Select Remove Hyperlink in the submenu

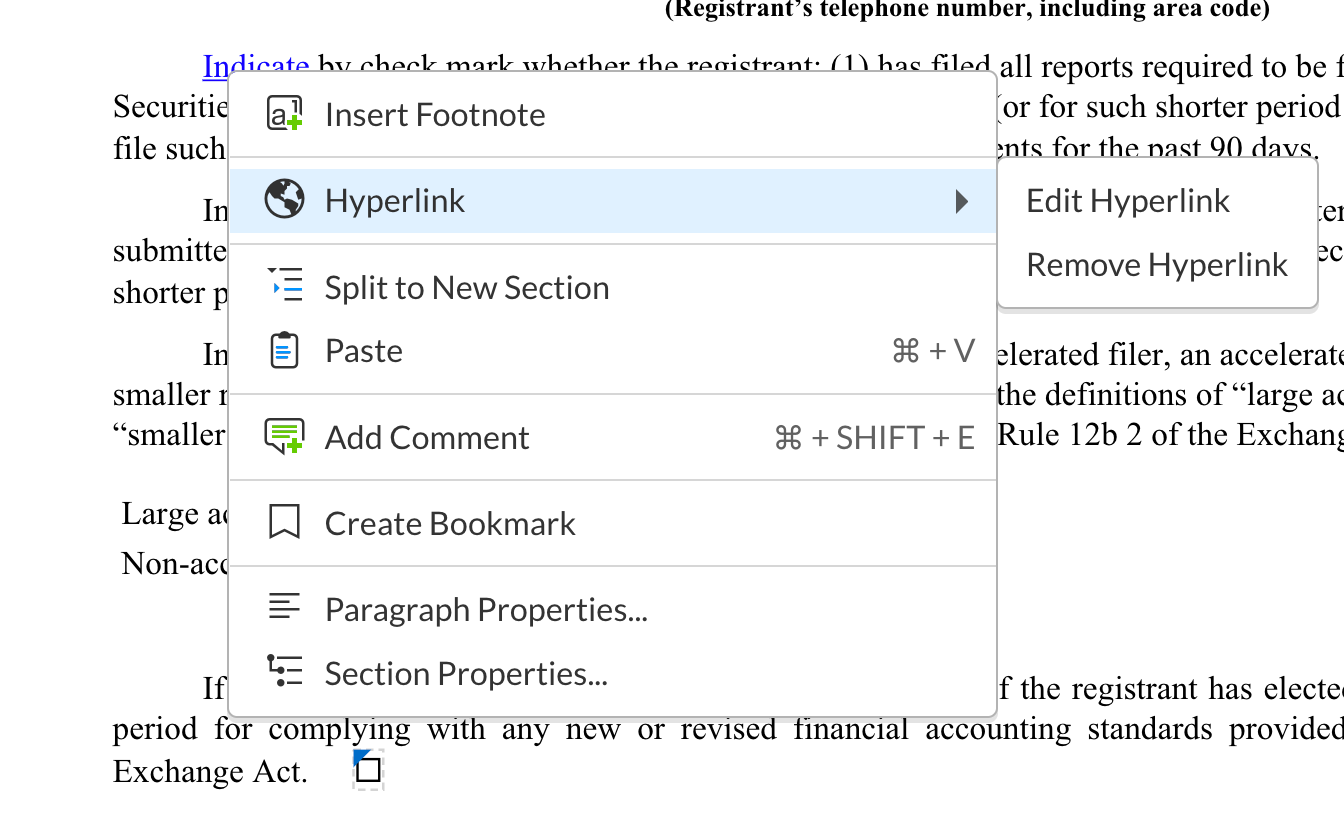coord(1157,265)
